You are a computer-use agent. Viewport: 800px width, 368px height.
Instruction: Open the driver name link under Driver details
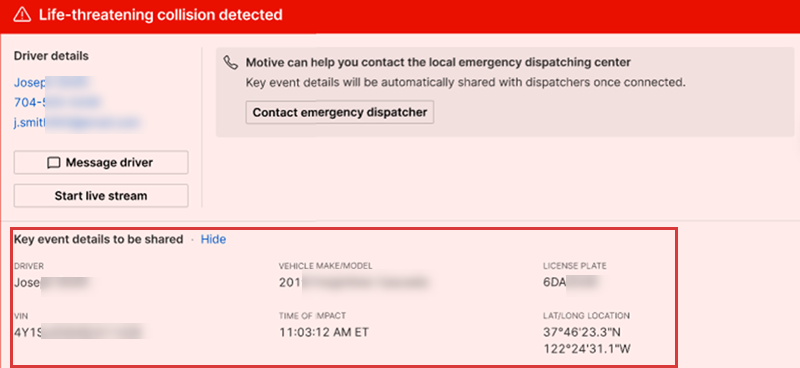(x=53, y=83)
